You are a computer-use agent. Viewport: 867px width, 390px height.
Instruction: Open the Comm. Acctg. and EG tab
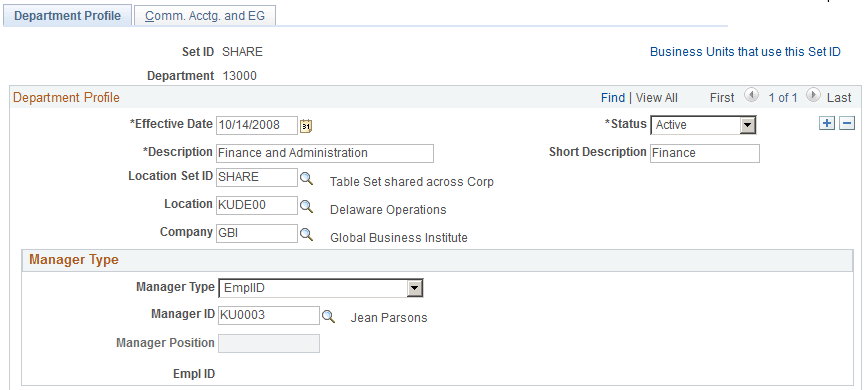[x=205, y=15]
